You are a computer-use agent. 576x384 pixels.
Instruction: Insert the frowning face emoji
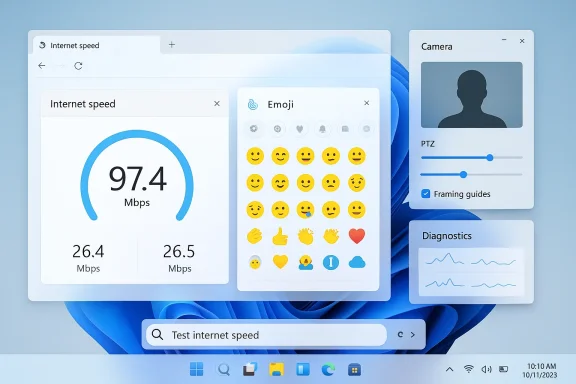click(331, 183)
